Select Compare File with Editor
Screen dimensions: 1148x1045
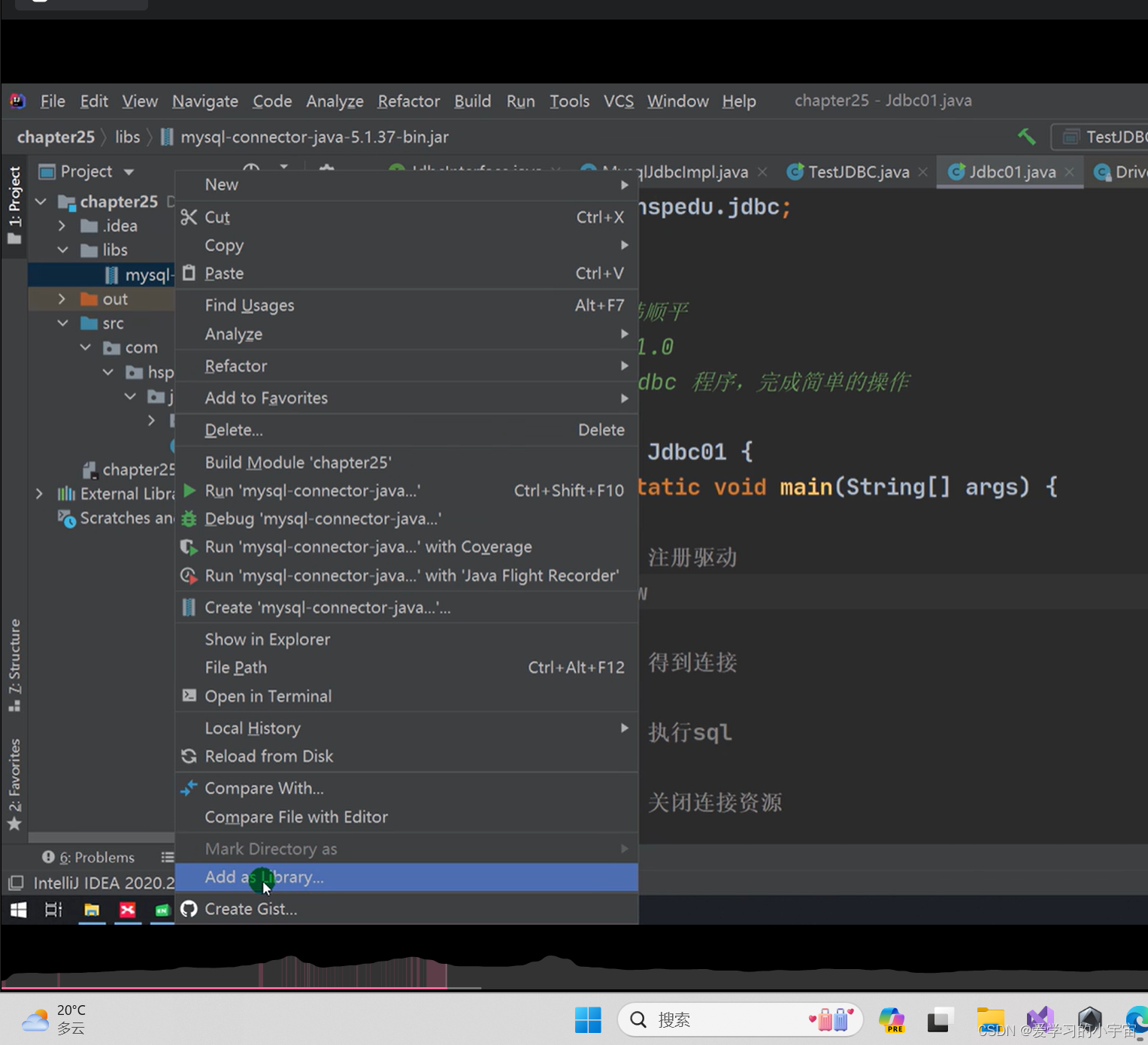point(407,816)
